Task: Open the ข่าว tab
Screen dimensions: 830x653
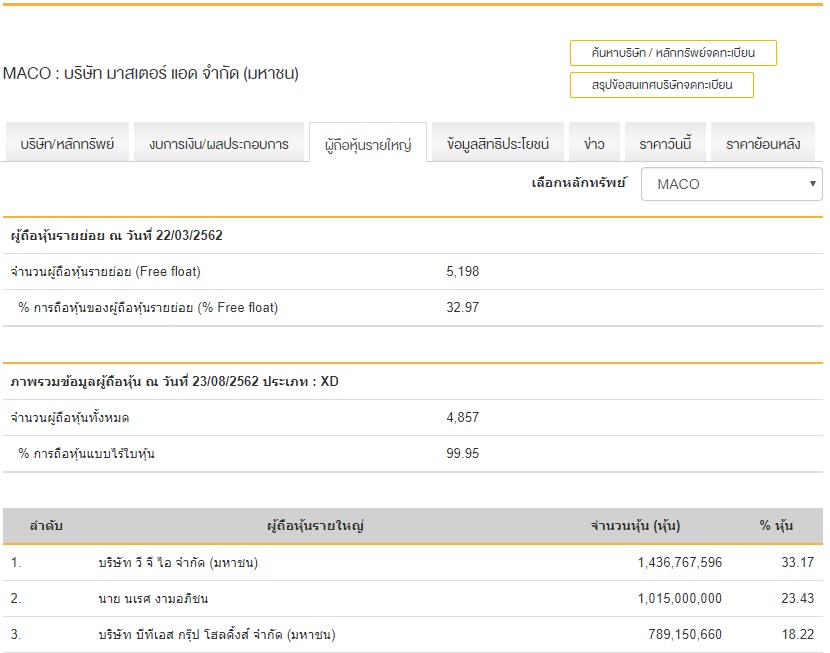Action: pyautogui.click(x=594, y=143)
